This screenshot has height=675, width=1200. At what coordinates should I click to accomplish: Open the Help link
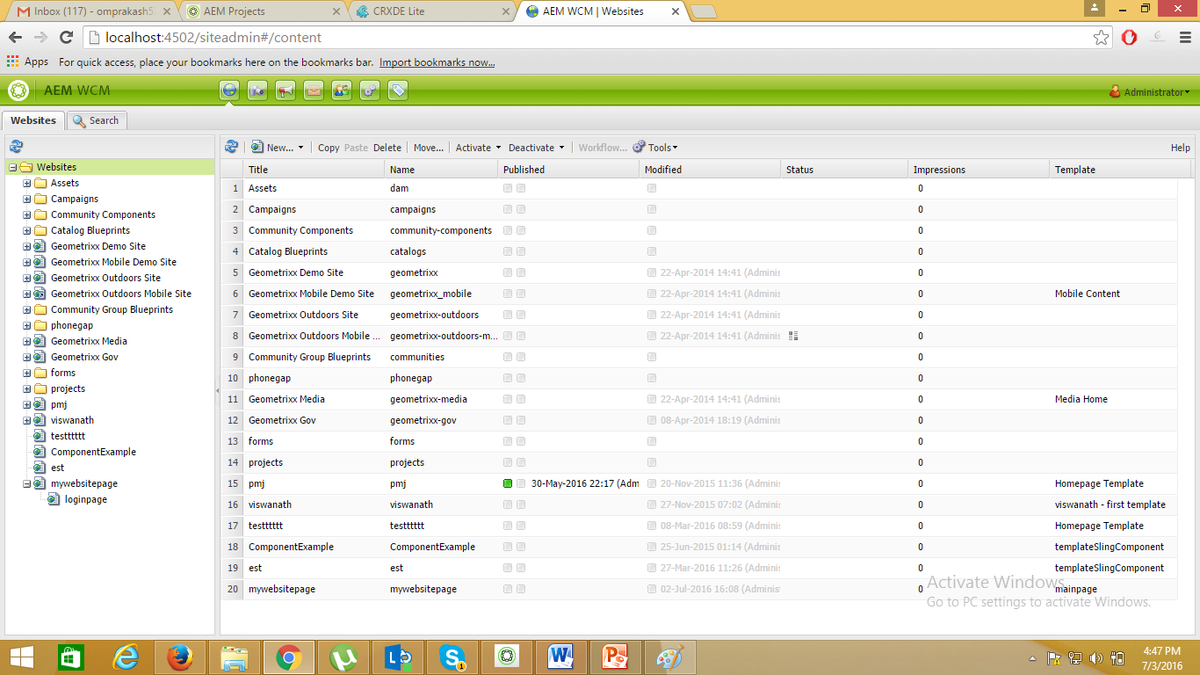[1180, 148]
